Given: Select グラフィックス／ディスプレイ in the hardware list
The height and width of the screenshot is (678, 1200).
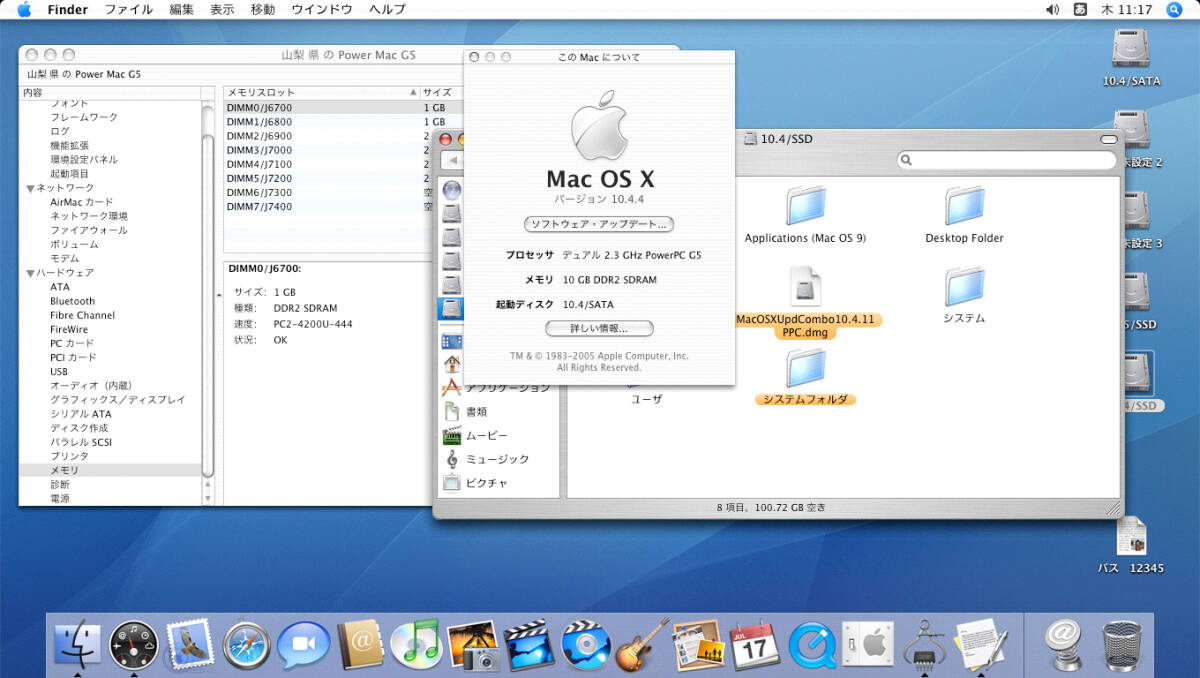Looking at the screenshot, I should tap(118, 400).
